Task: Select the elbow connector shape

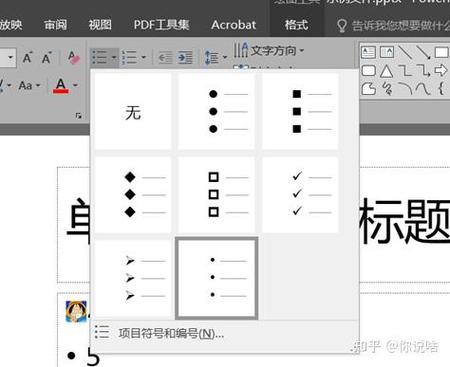Action: pyautogui.click(x=405, y=70)
